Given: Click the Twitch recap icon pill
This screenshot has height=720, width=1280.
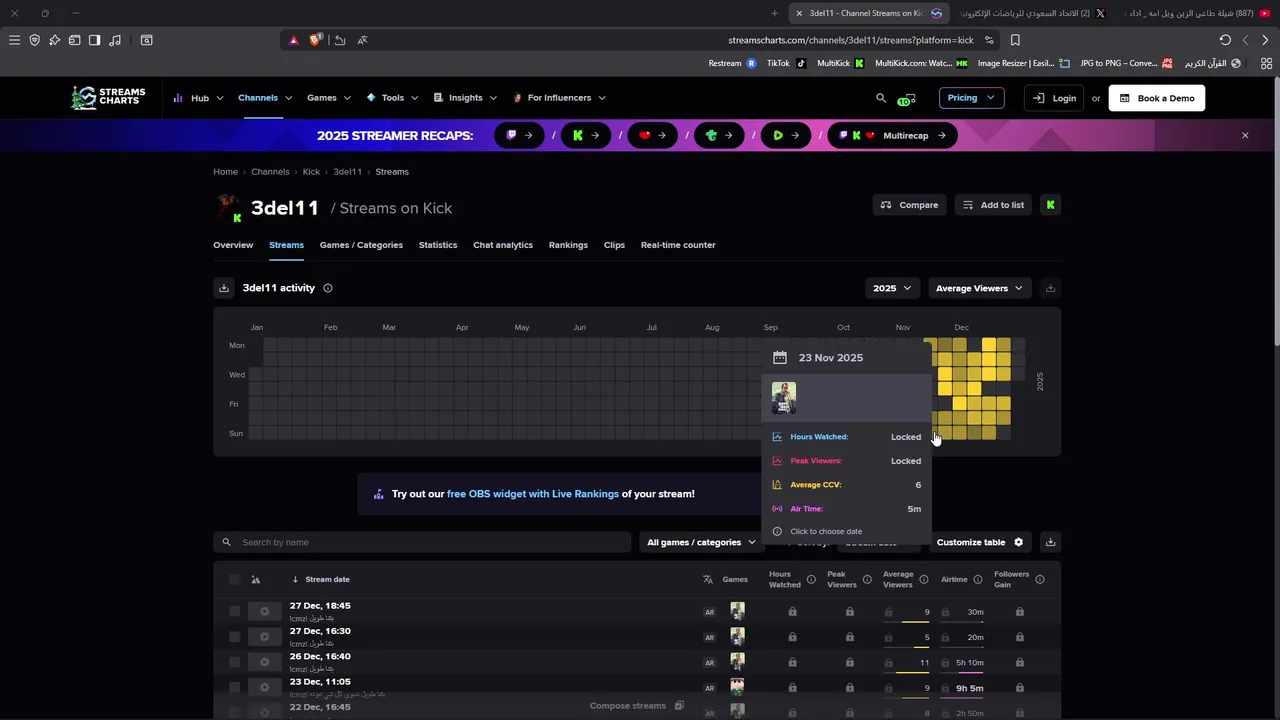Looking at the screenshot, I should 519,135.
